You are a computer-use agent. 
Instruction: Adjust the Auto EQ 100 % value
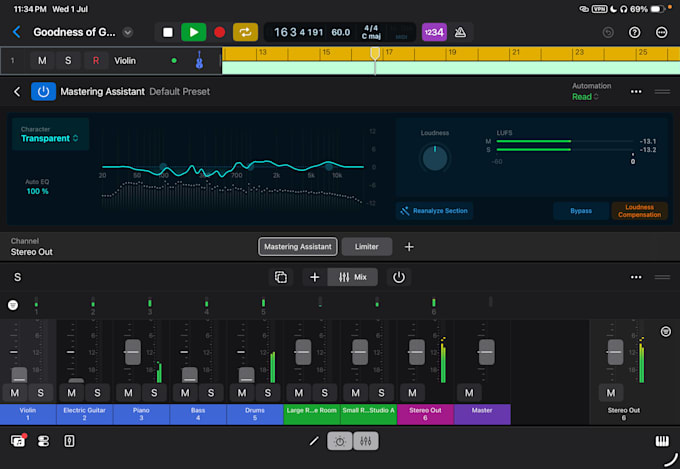click(37, 191)
